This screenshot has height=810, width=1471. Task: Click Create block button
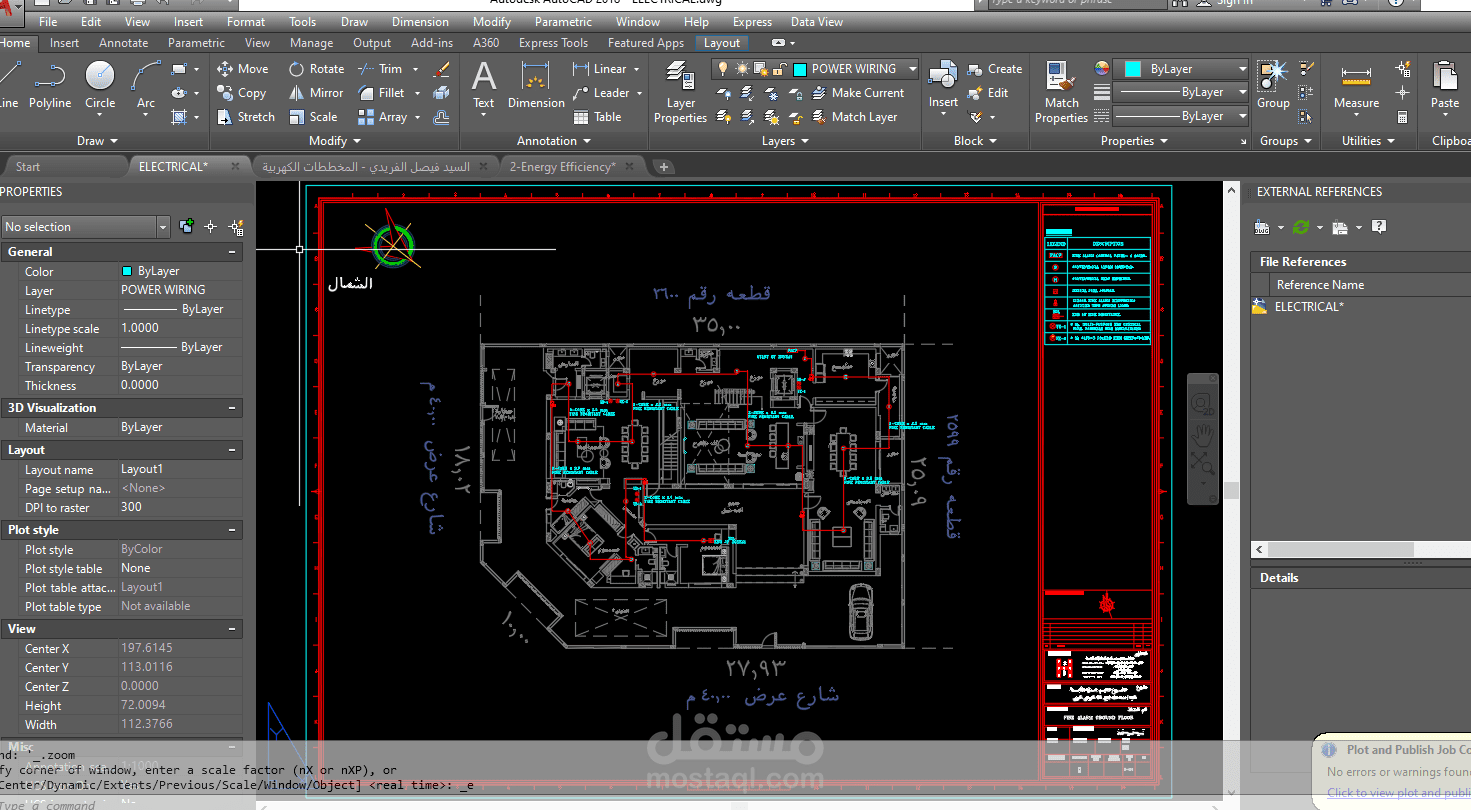coord(995,69)
